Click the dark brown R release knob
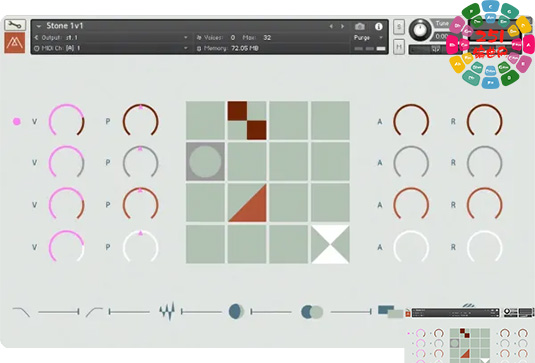This screenshot has height=363, width=535. 485,121
